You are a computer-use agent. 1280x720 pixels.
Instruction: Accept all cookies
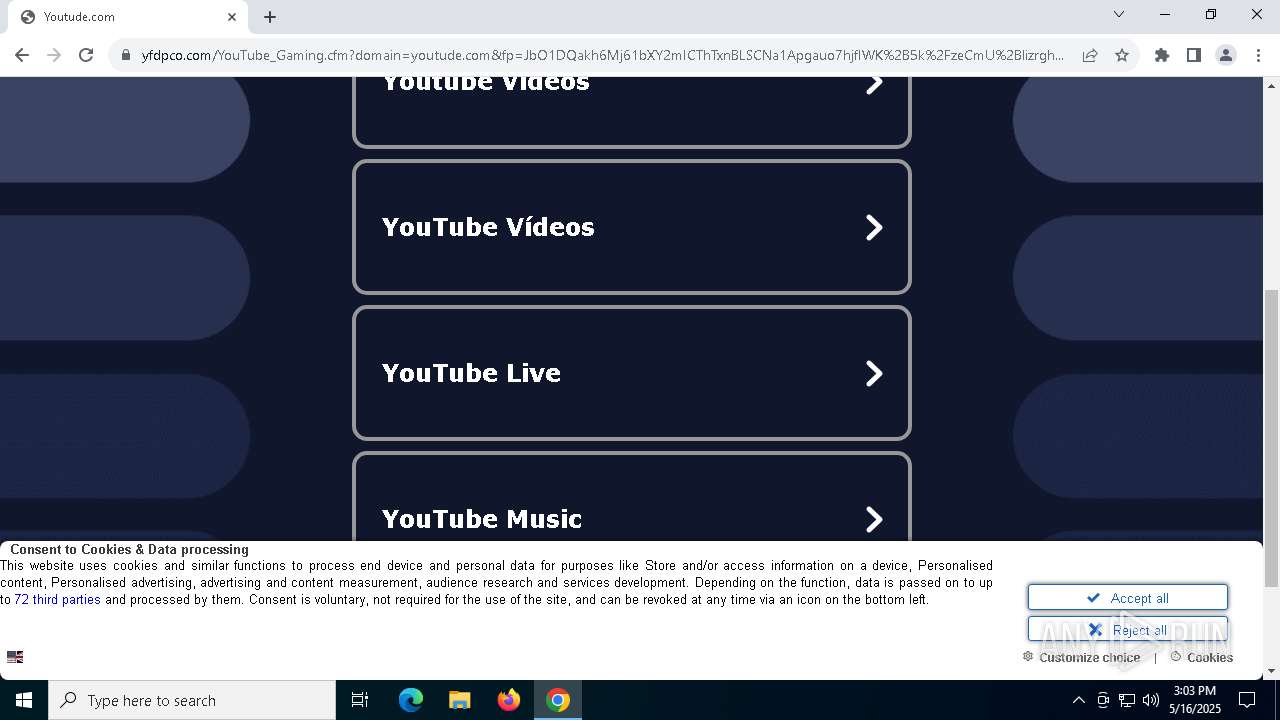[x=1128, y=597]
